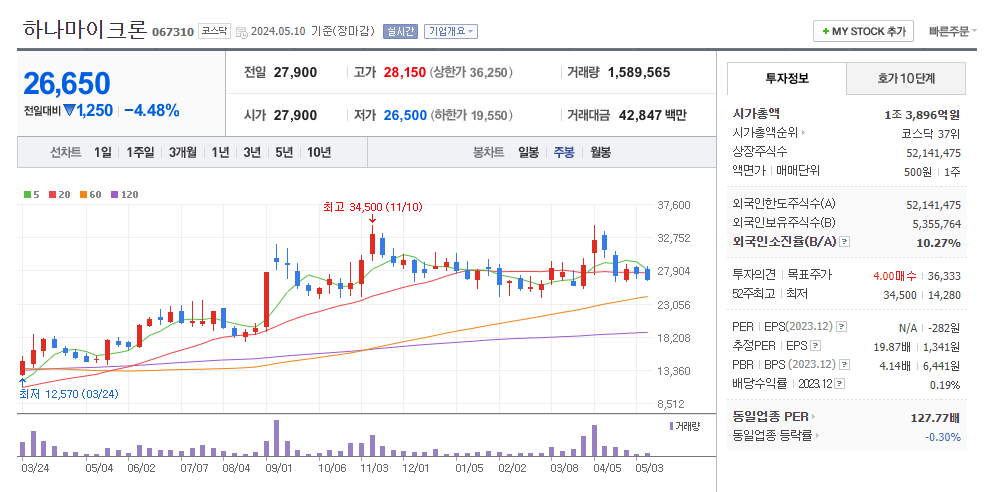Screen dimensions: 988x492
Task: Click the 목표주가 label
Action: click(810, 275)
